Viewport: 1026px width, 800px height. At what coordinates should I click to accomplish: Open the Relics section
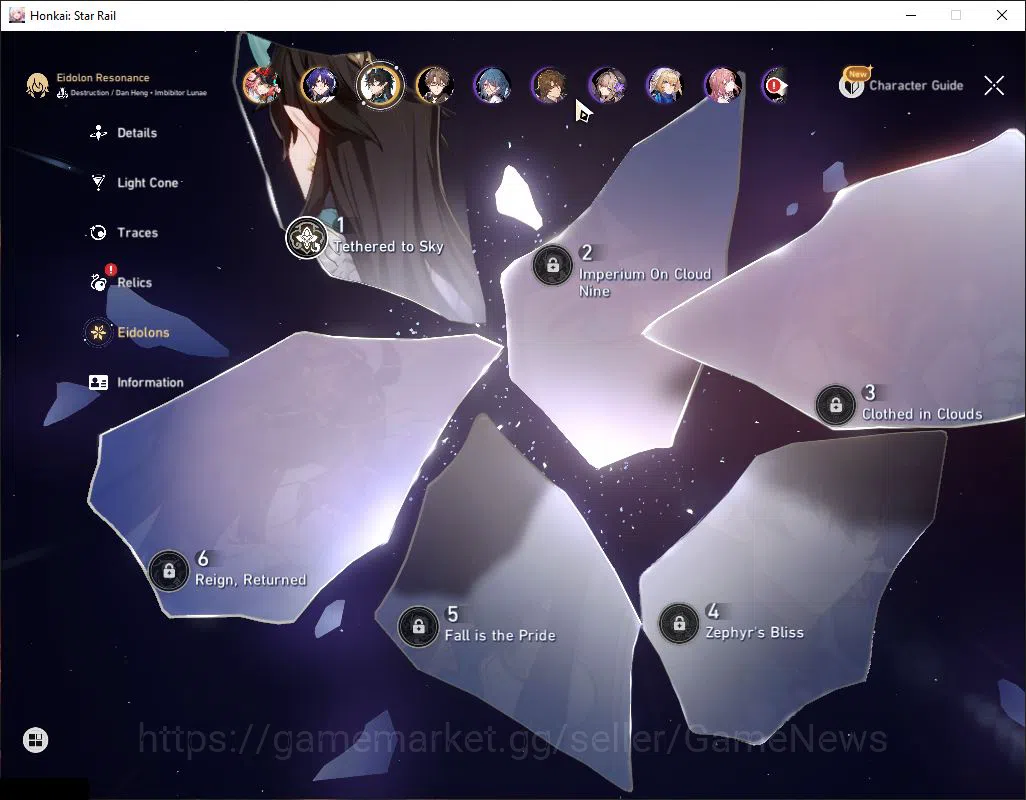(x=120, y=281)
